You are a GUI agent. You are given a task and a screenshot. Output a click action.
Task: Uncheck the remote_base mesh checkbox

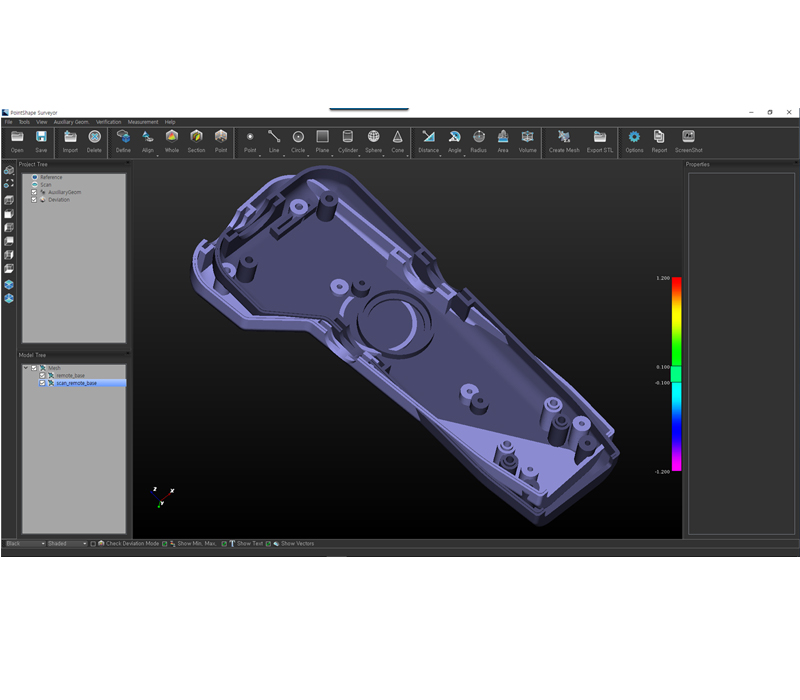tap(42, 375)
